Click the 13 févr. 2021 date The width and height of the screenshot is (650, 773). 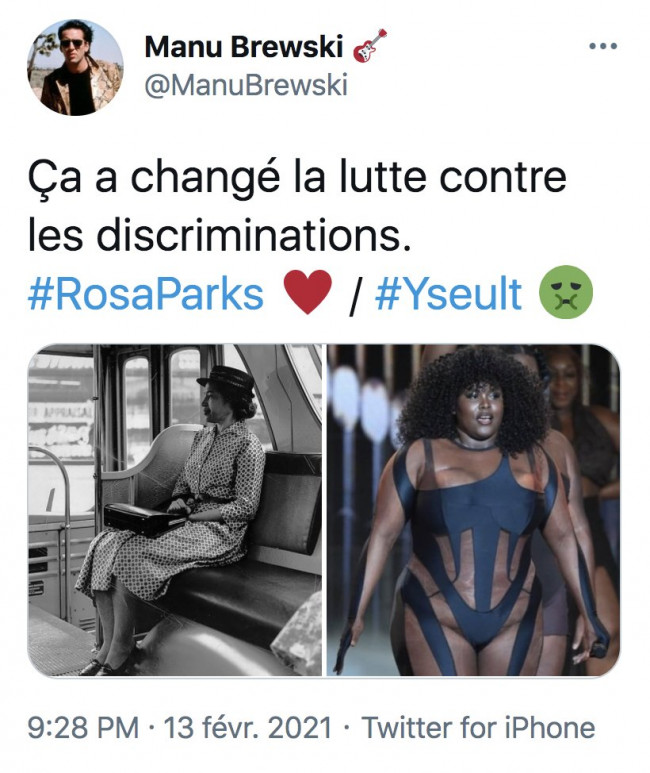pos(248,728)
